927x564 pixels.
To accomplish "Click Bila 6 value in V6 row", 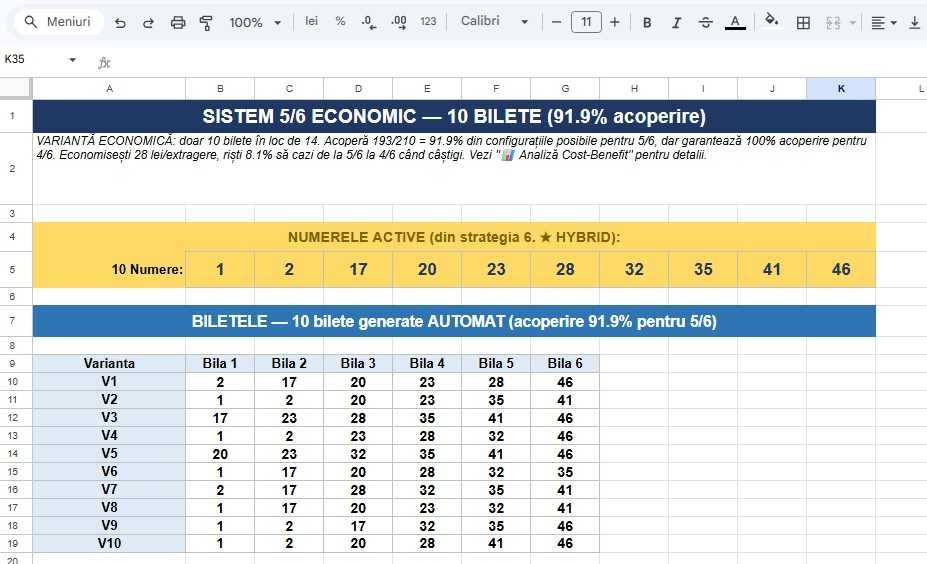I will click(565, 472).
